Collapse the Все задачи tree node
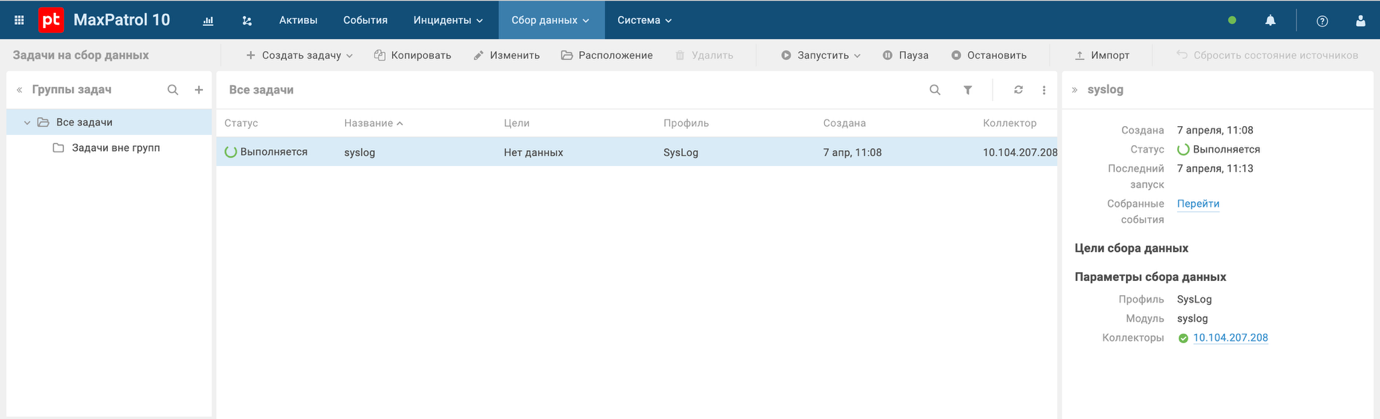 [x=27, y=122]
